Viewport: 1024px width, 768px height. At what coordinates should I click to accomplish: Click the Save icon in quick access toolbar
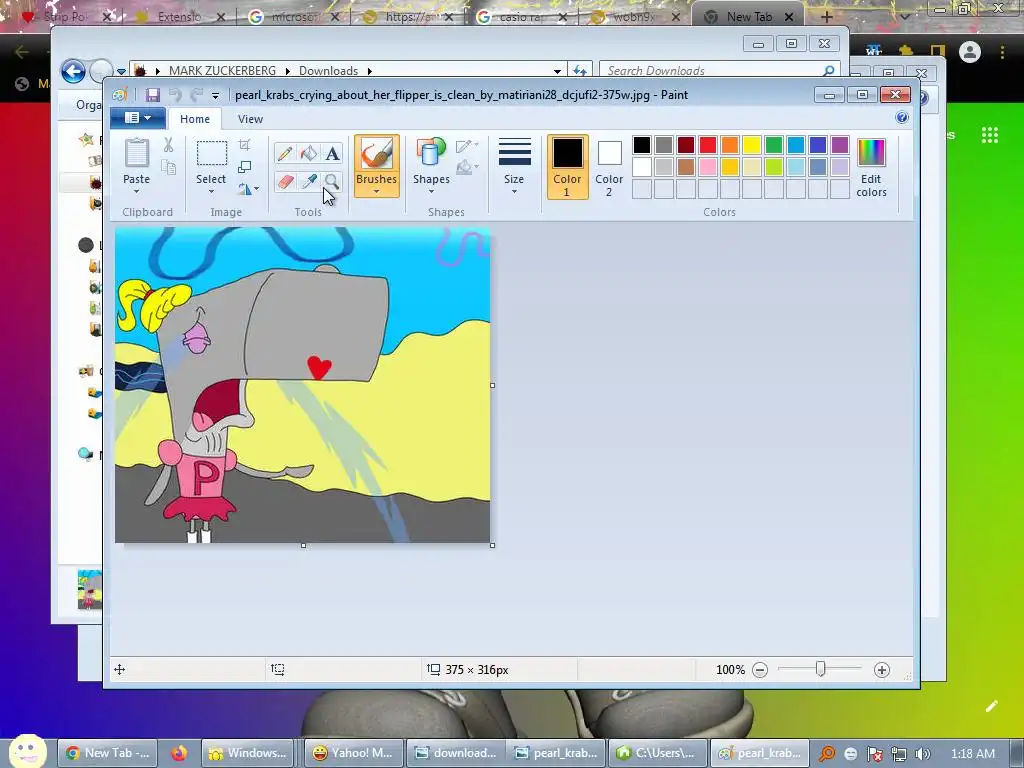[x=153, y=95]
